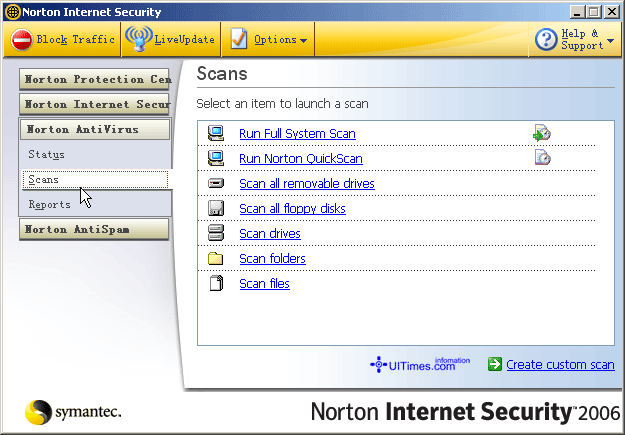Open the Options dropdown arrow
Image resolution: width=625 pixels, height=435 pixels.
tap(303, 40)
